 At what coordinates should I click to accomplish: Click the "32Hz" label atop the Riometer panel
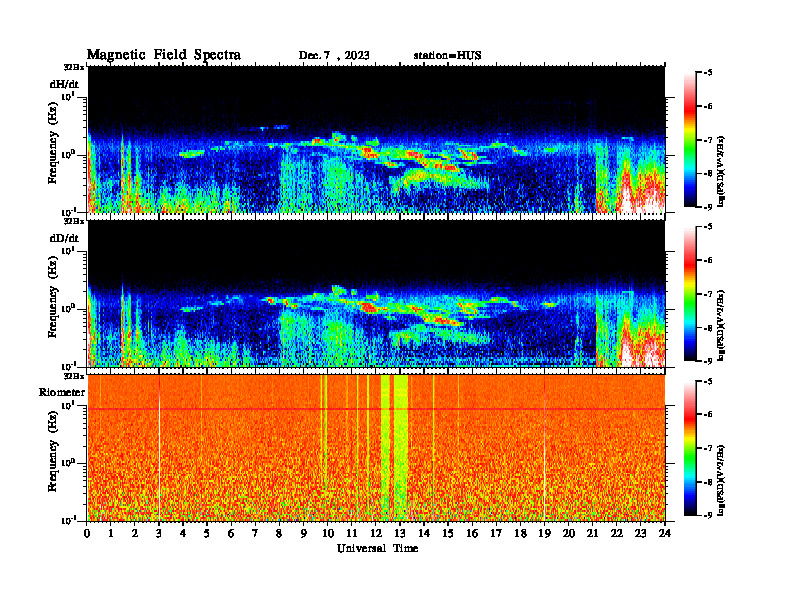(x=74, y=376)
